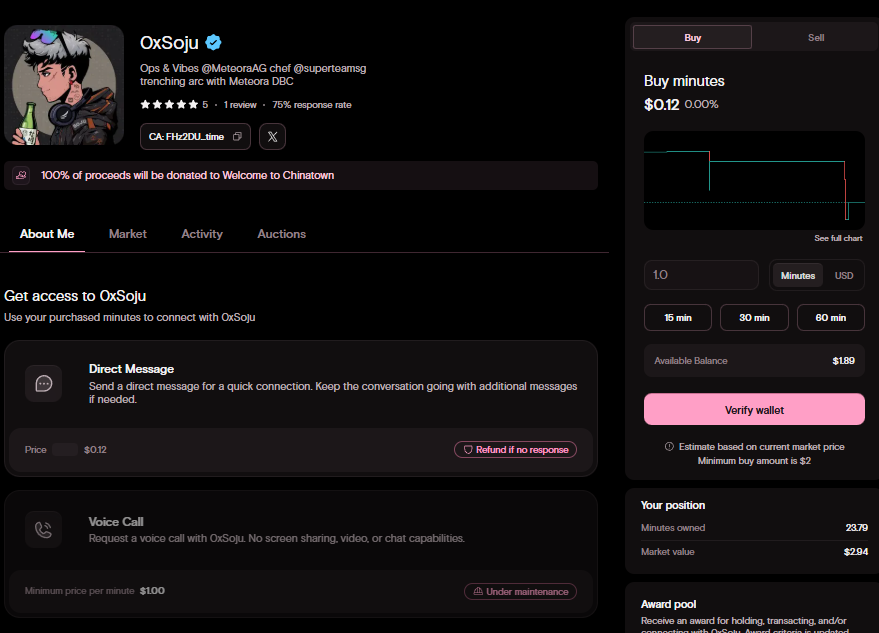The image size is (879, 633).
Task: Click the donation banner about Welcome to Chinatown
Action: coord(301,175)
